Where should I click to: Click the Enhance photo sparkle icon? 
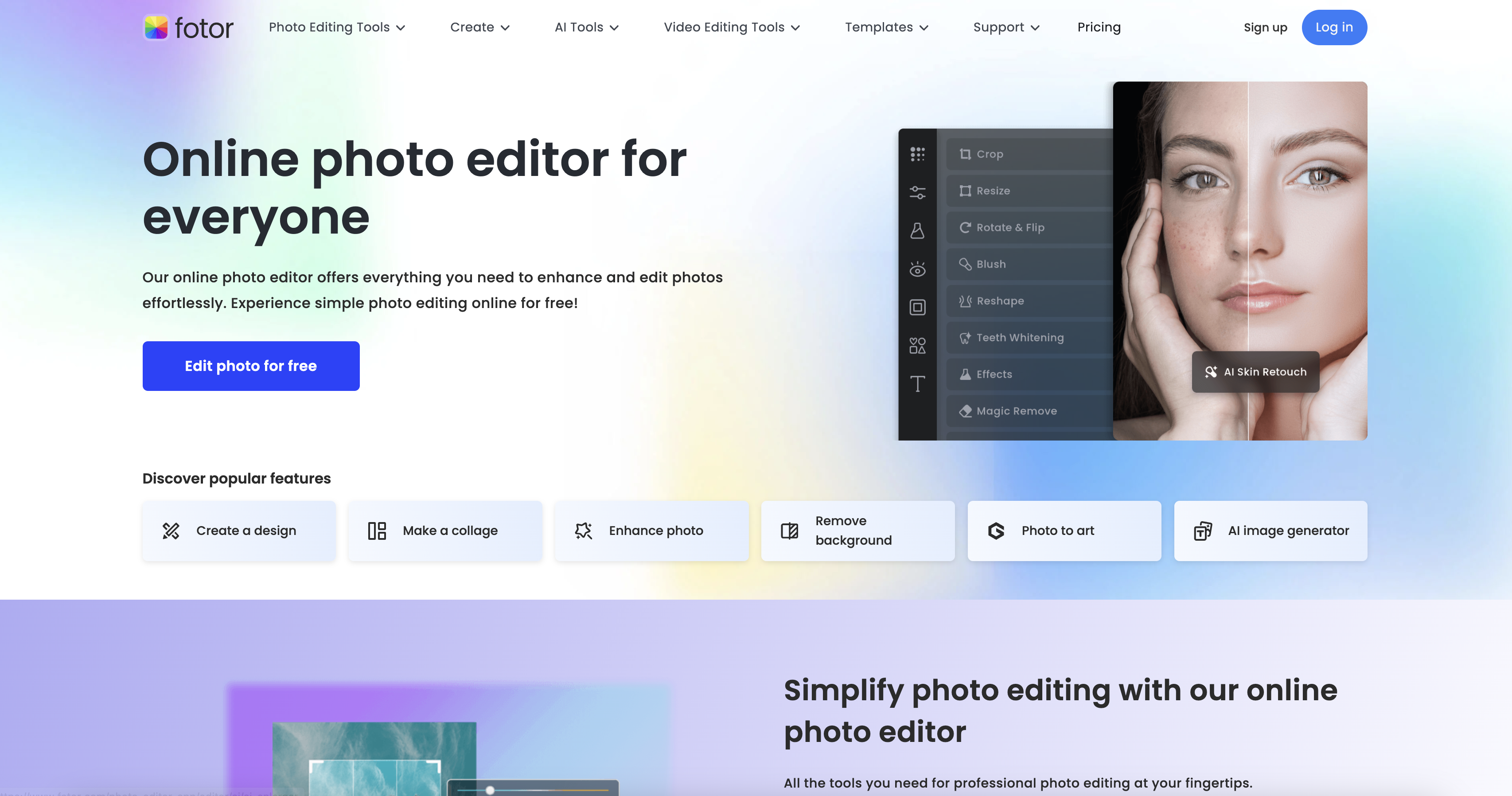tap(584, 531)
